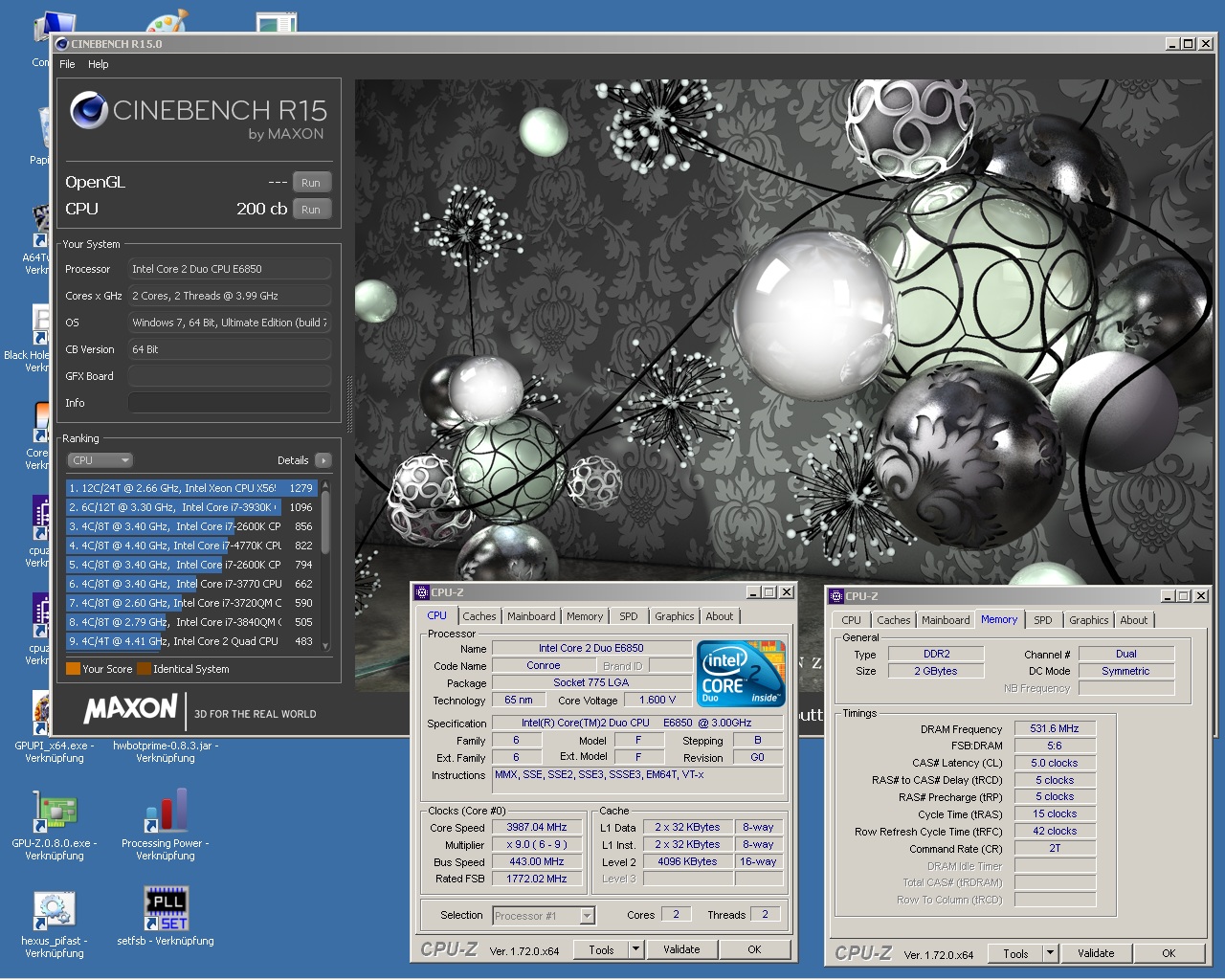Screen dimensions: 1225x980
Task: Select ranking entry Xeon X56 score 1279
Action: click(x=190, y=488)
